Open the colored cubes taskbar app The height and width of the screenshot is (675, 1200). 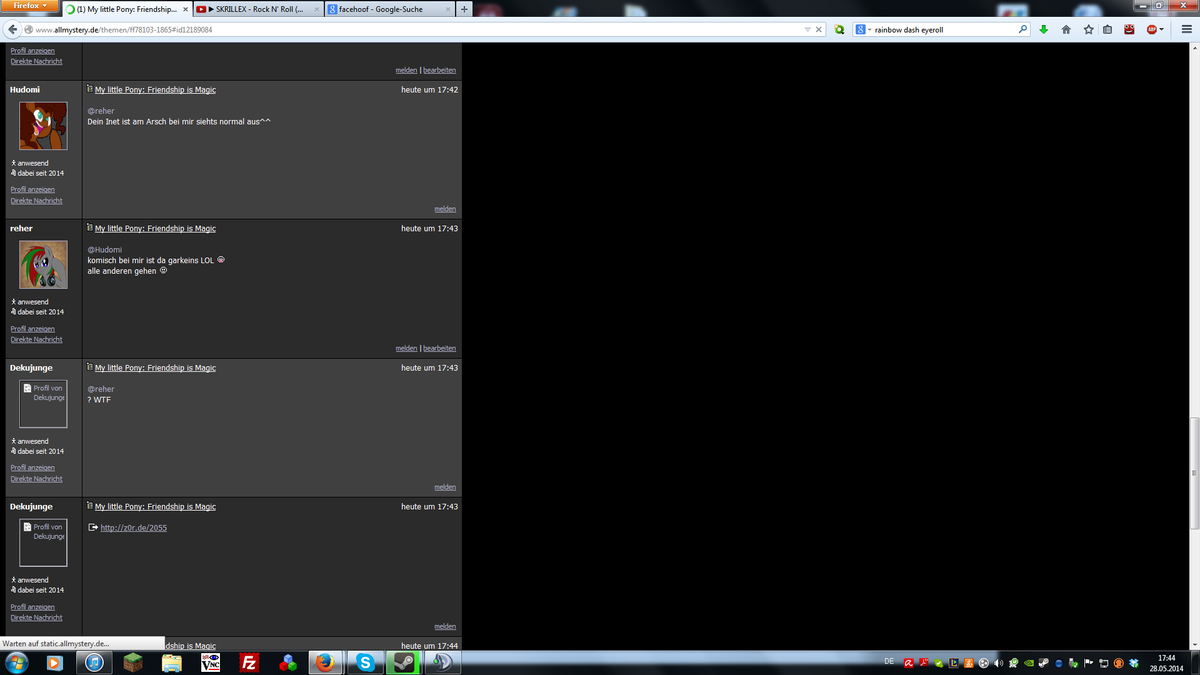[x=287, y=662]
